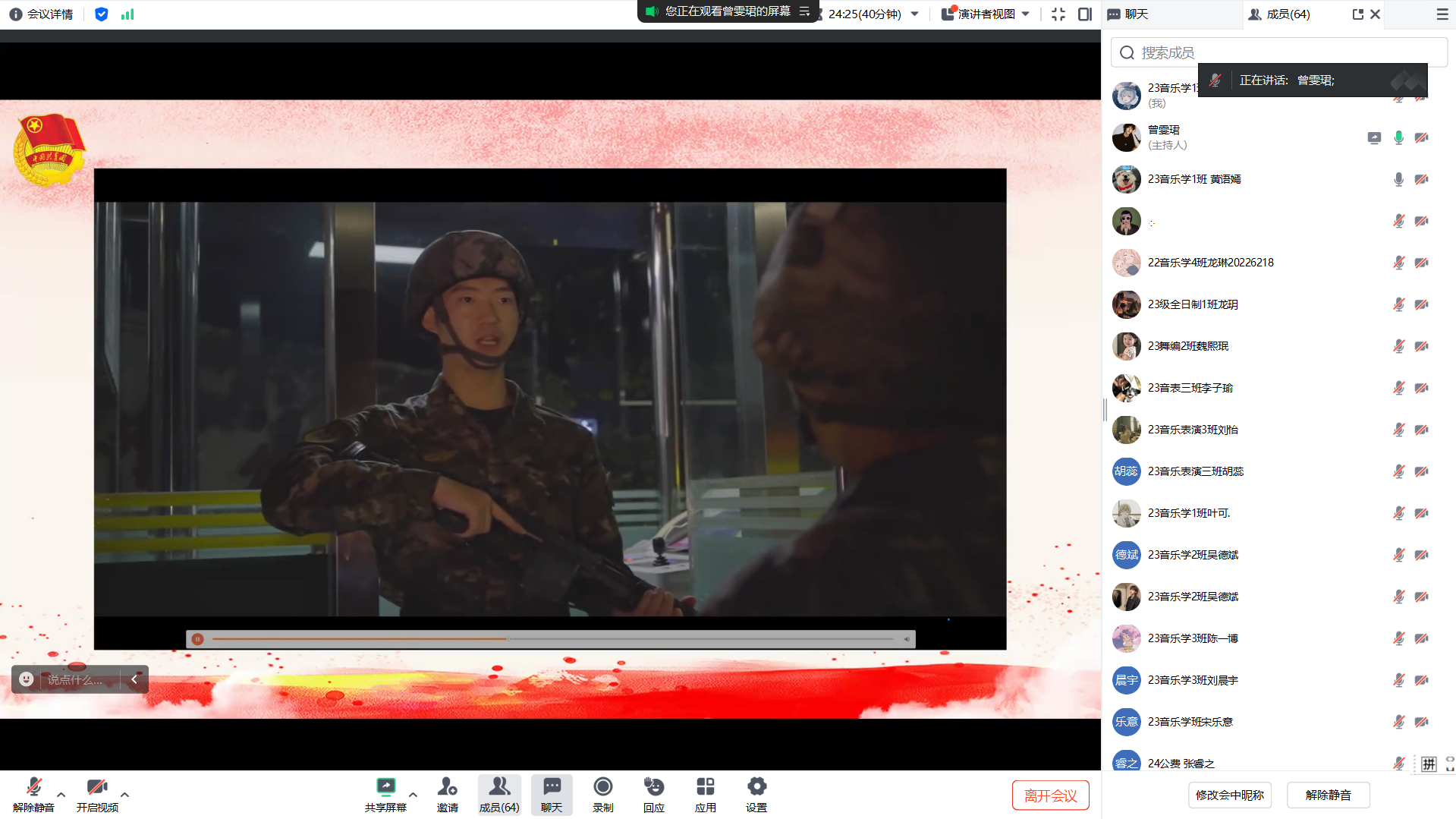The image size is (1456, 819).
Task: Click the 解除静音 button under the member list
Action: pos(1328,795)
